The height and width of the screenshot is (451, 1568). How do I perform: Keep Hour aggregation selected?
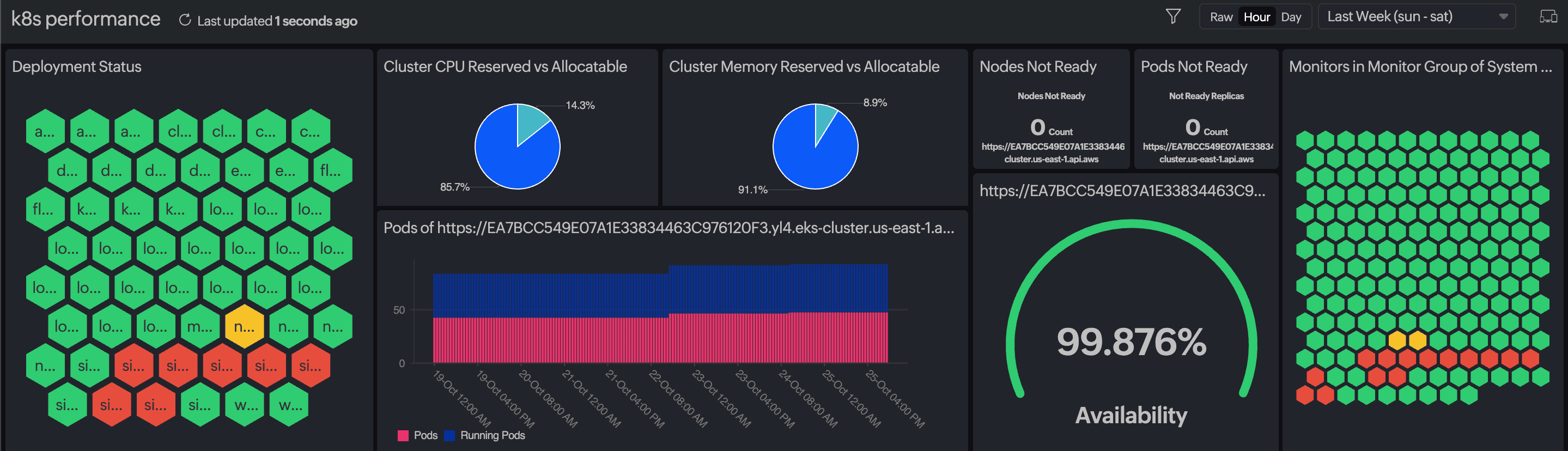pos(1256,16)
